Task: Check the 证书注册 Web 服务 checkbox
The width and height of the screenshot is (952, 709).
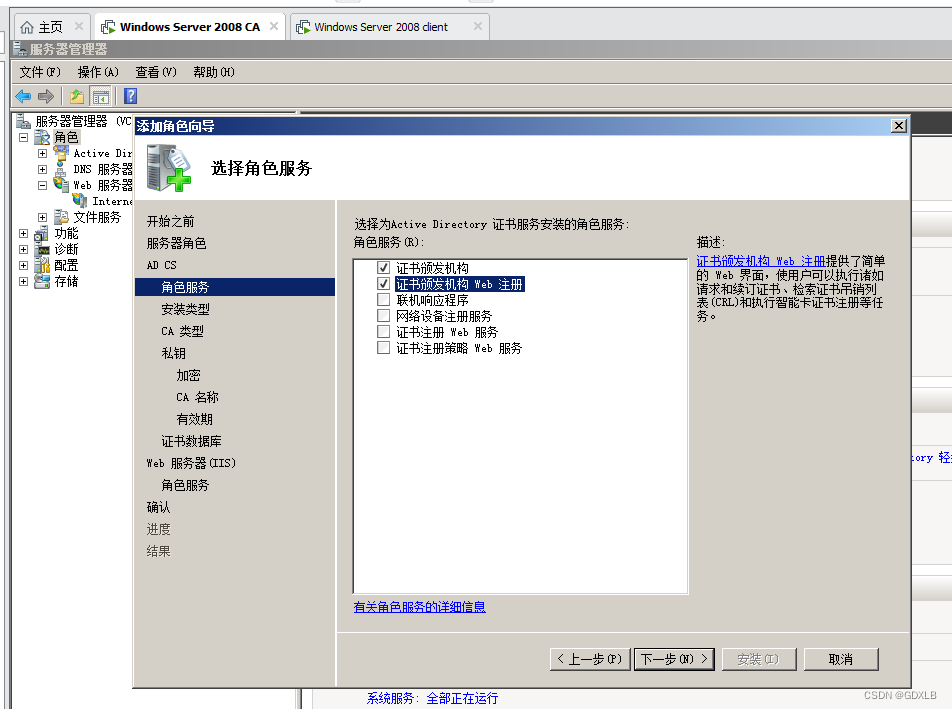Action: (383, 331)
